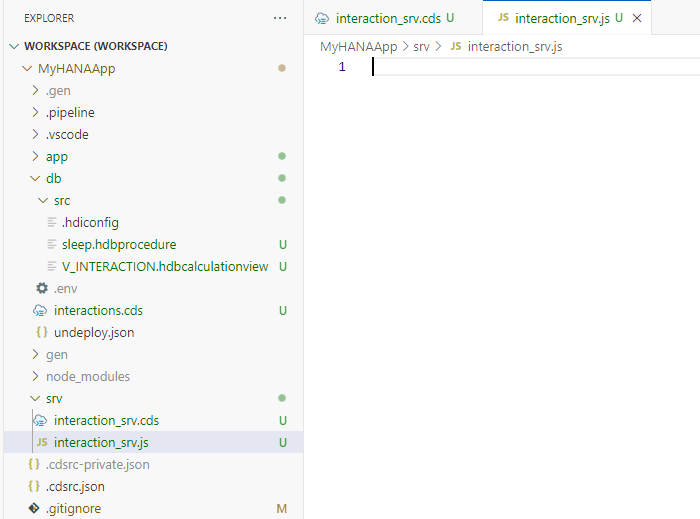Collapse the src folder chevron under db
The image size is (700, 519).
pos(43,200)
